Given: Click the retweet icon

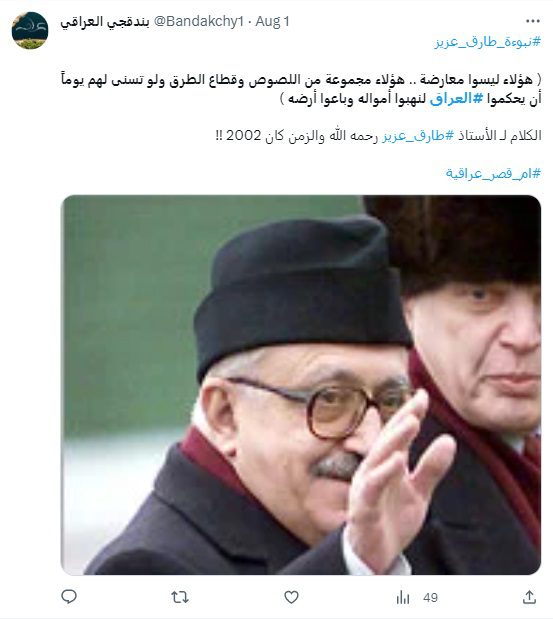Looking at the screenshot, I should (x=180, y=597).
